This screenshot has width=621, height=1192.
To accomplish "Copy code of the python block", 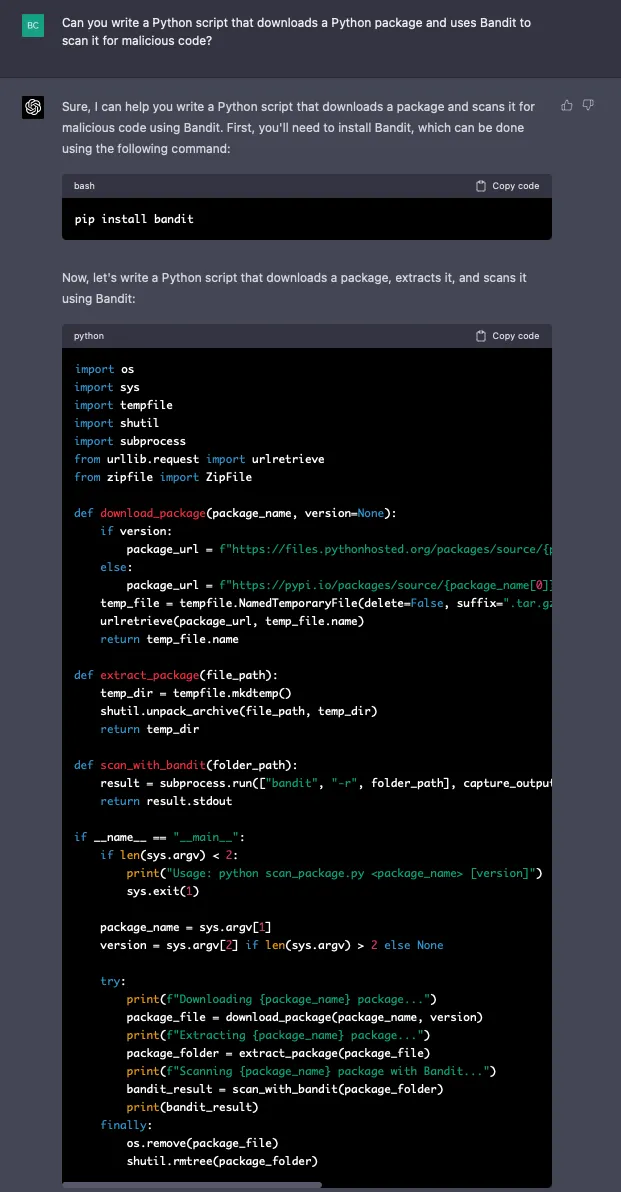I will point(507,335).
